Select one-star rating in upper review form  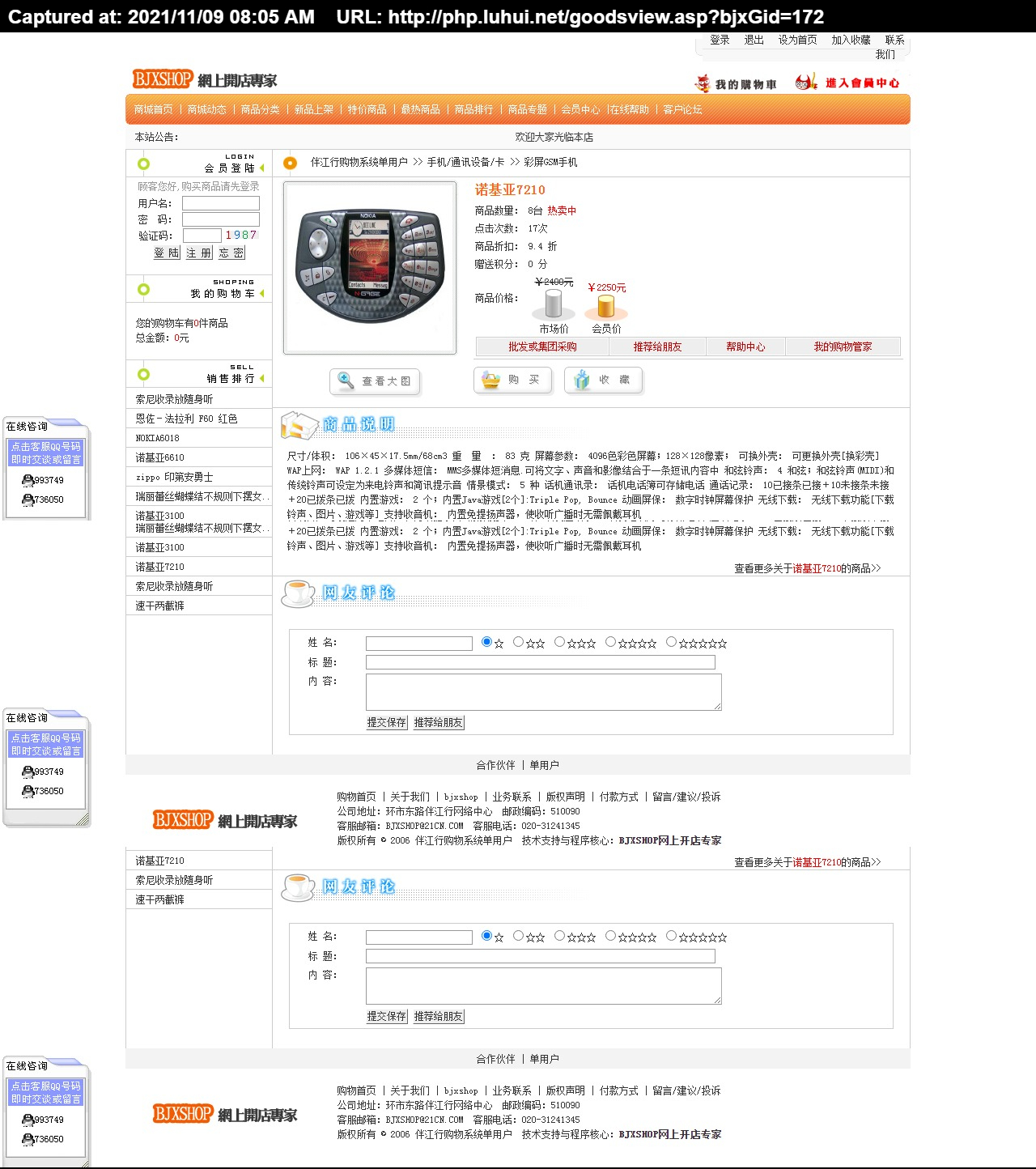pos(486,642)
